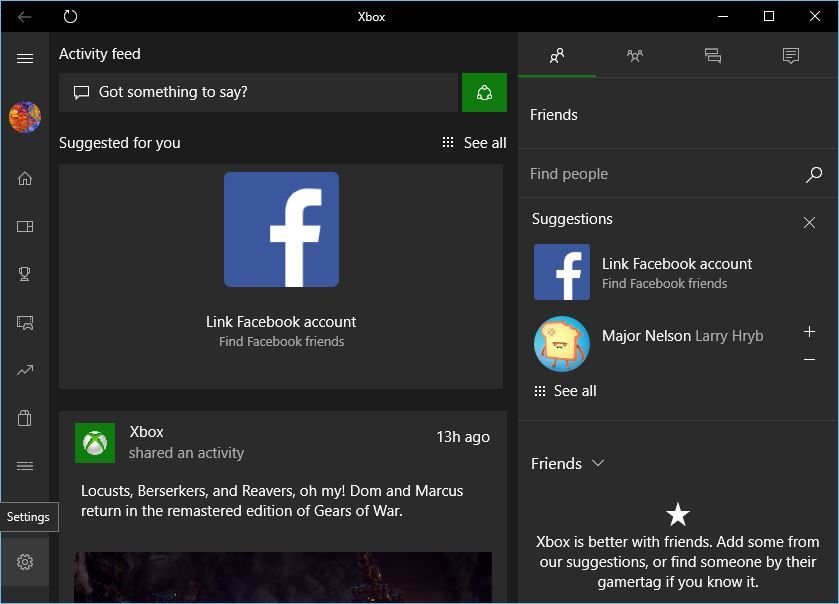839x604 pixels.
Task: Open the Home page in sidebar
Action: click(x=25, y=179)
